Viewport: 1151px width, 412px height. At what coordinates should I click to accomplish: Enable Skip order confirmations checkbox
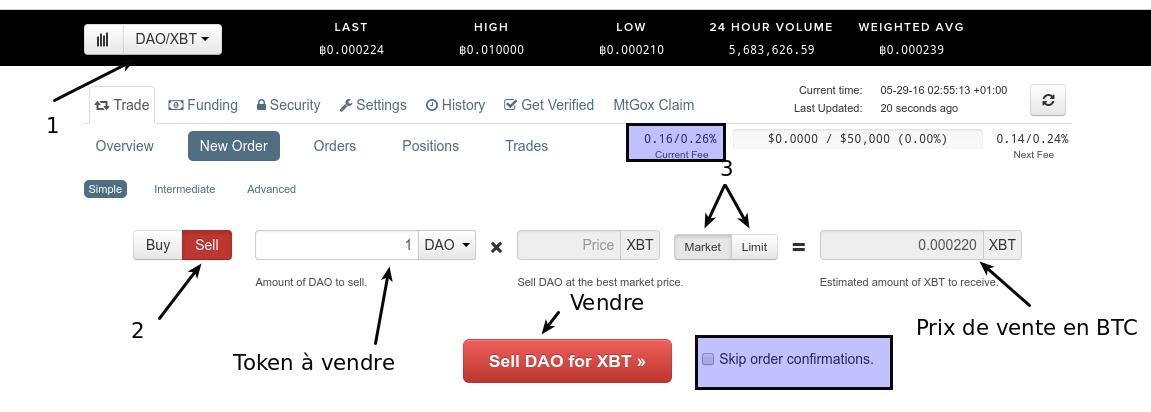tap(708, 359)
